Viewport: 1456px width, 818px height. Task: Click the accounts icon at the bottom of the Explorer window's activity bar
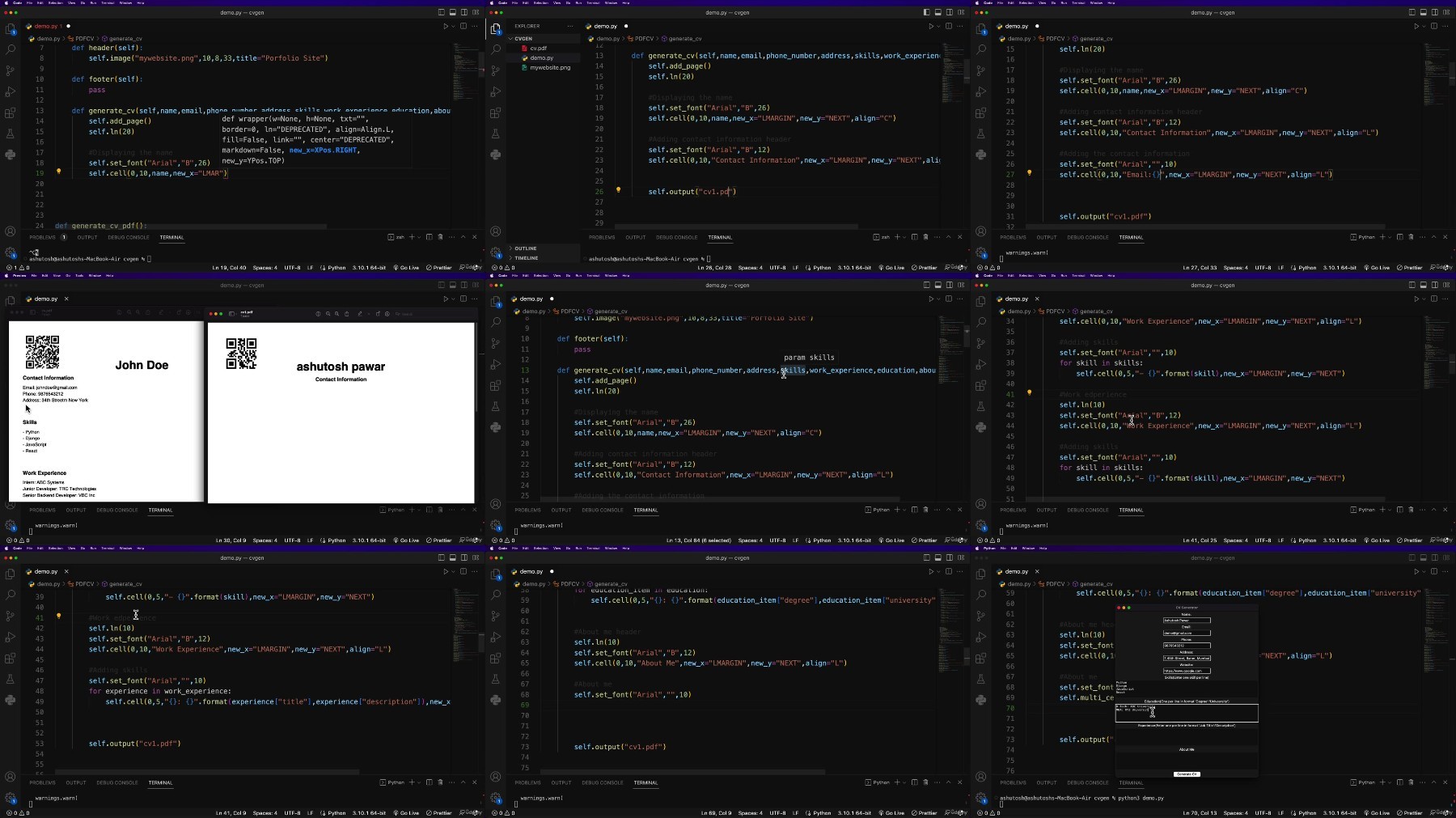click(496, 231)
